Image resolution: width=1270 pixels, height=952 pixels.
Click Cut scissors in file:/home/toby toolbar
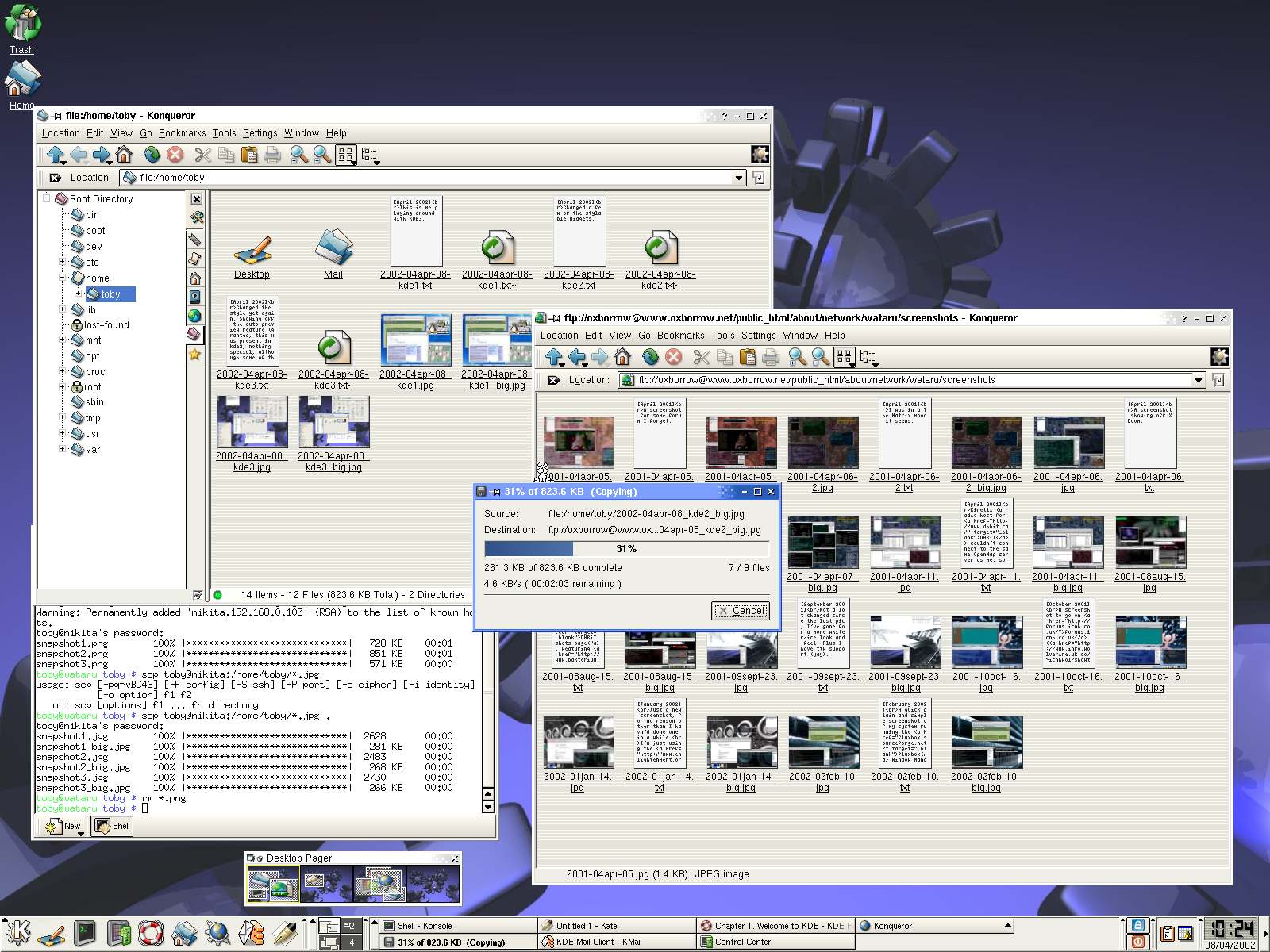[x=203, y=155]
